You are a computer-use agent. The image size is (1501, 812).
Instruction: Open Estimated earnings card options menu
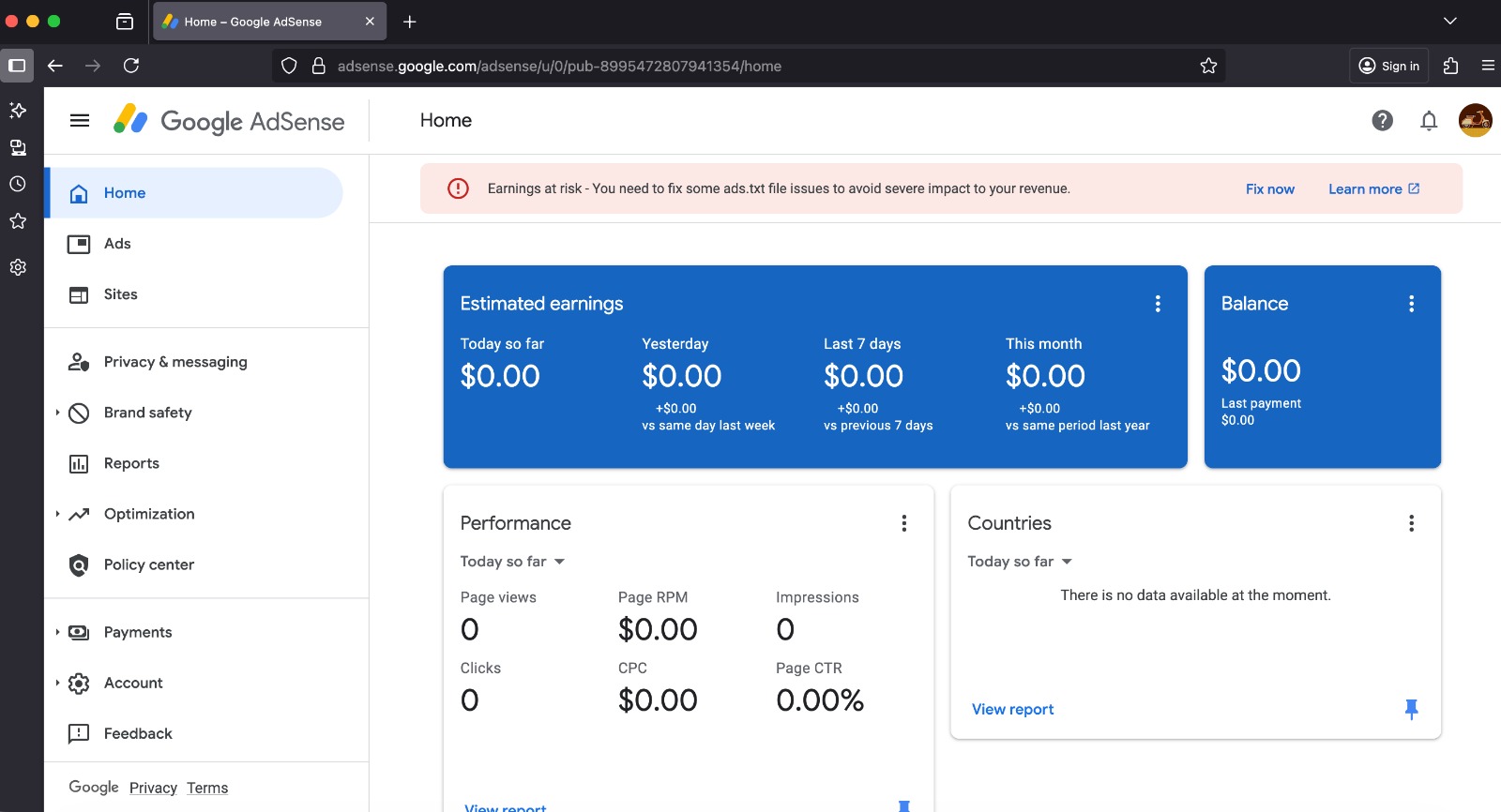(x=1158, y=304)
